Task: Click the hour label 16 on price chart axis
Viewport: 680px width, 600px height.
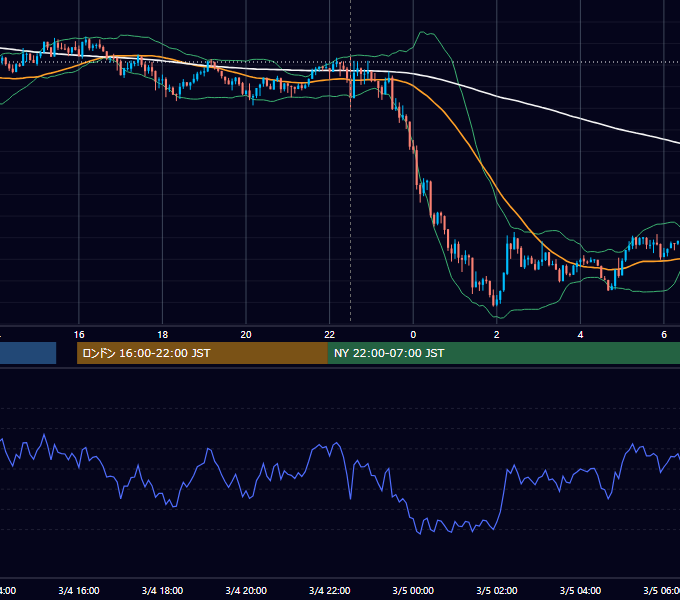Action: [79, 335]
